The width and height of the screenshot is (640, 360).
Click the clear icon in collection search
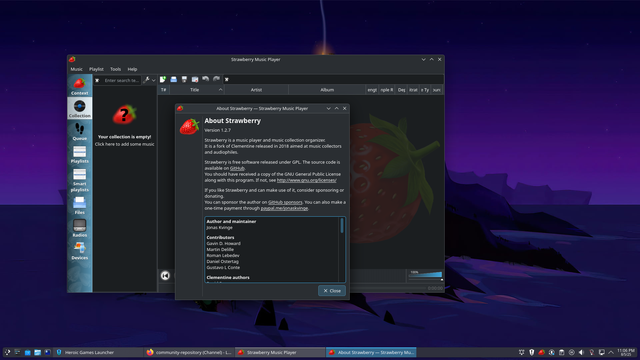97,80
